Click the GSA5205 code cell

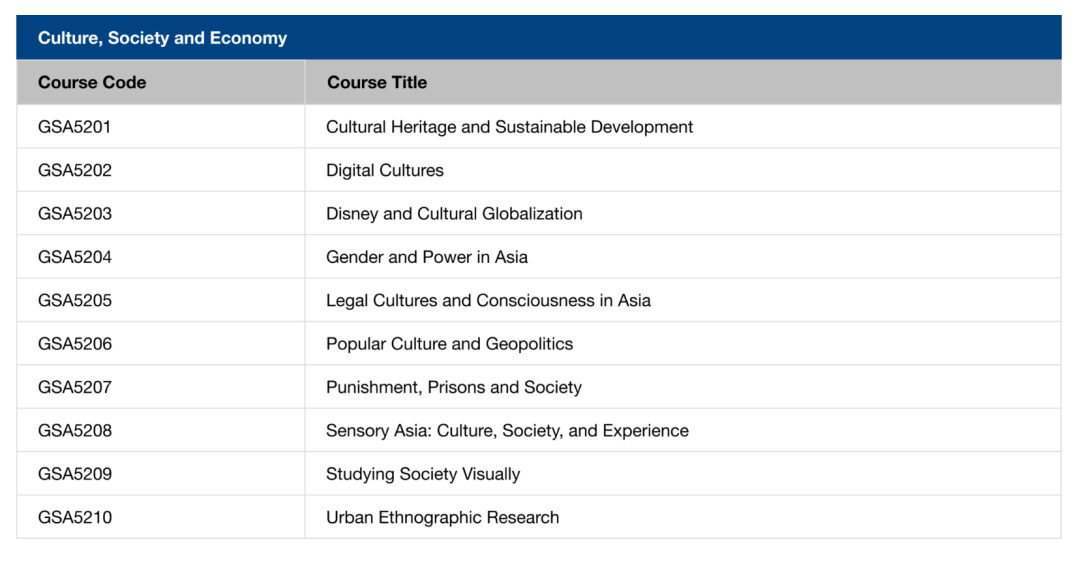(x=75, y=300)
